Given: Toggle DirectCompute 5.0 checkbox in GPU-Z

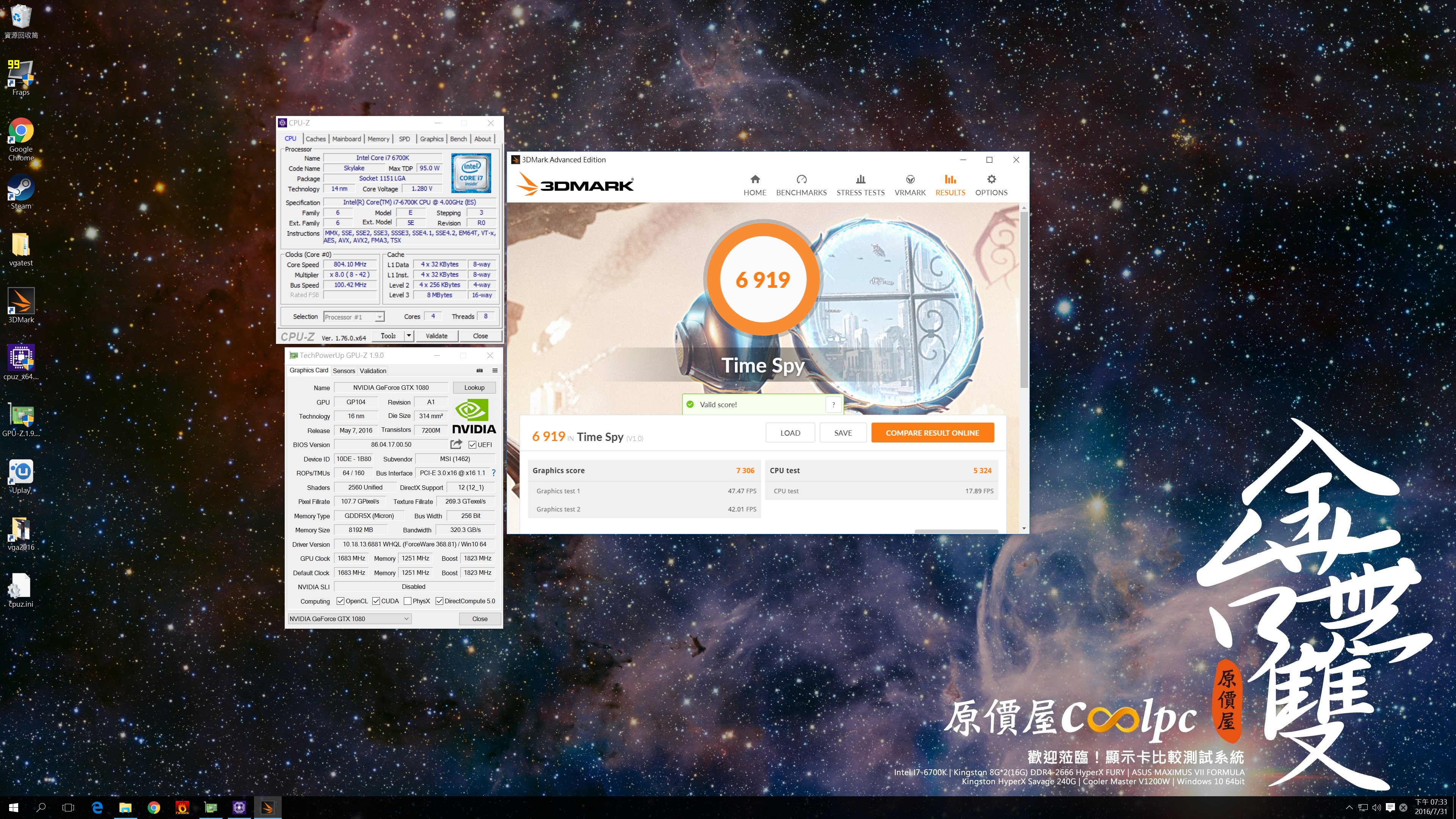Looking at the screenshot, I should point(439,601).
